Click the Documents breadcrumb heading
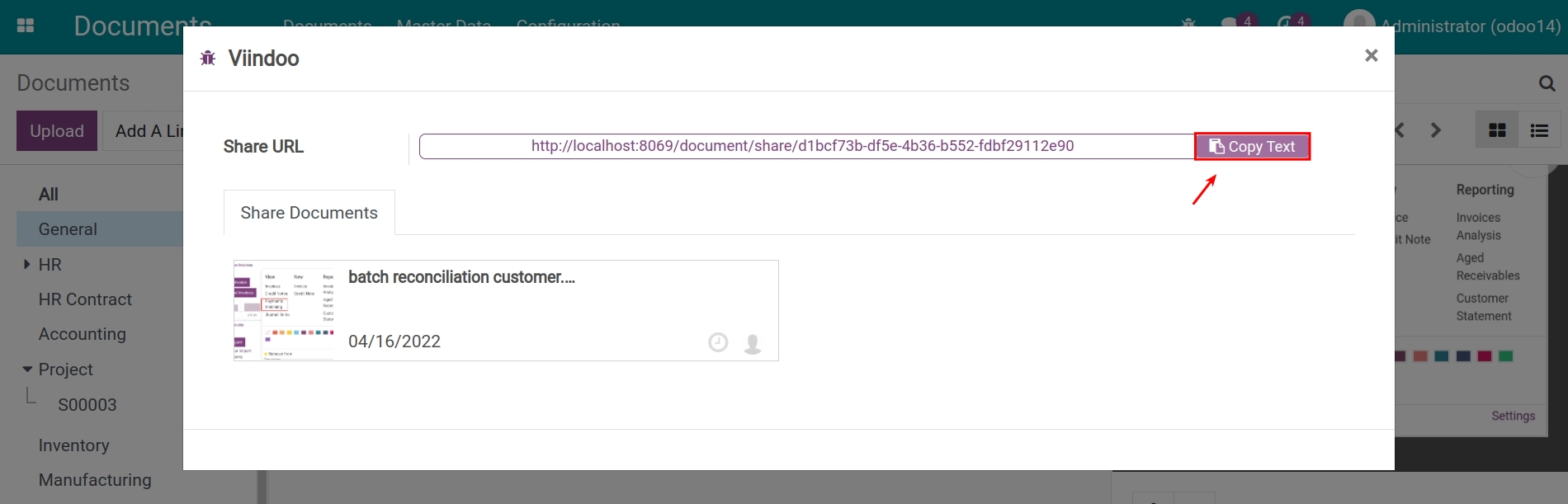1568x504 pixels. coord(73,83)
